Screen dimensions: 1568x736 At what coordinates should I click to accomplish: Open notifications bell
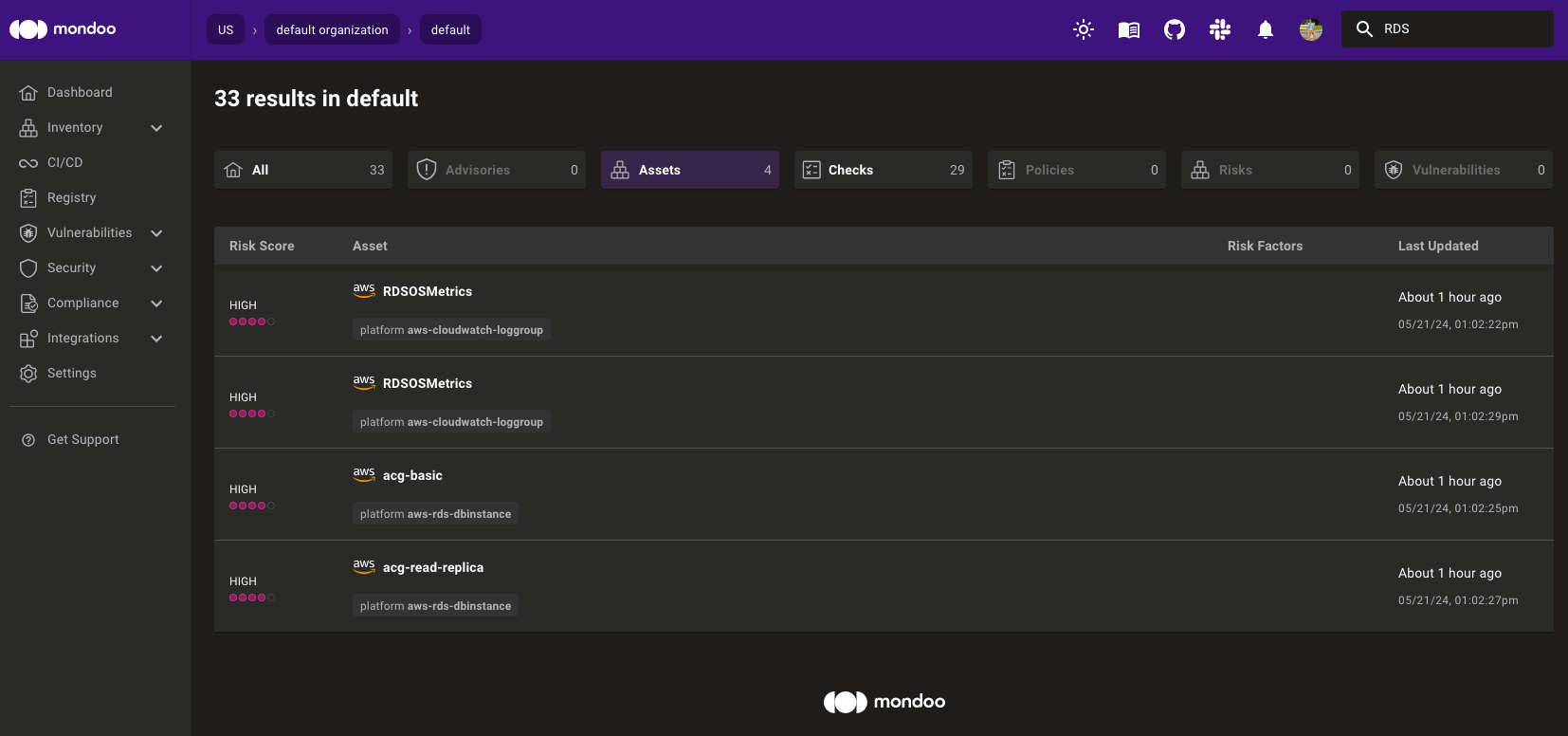(1266, 29)
